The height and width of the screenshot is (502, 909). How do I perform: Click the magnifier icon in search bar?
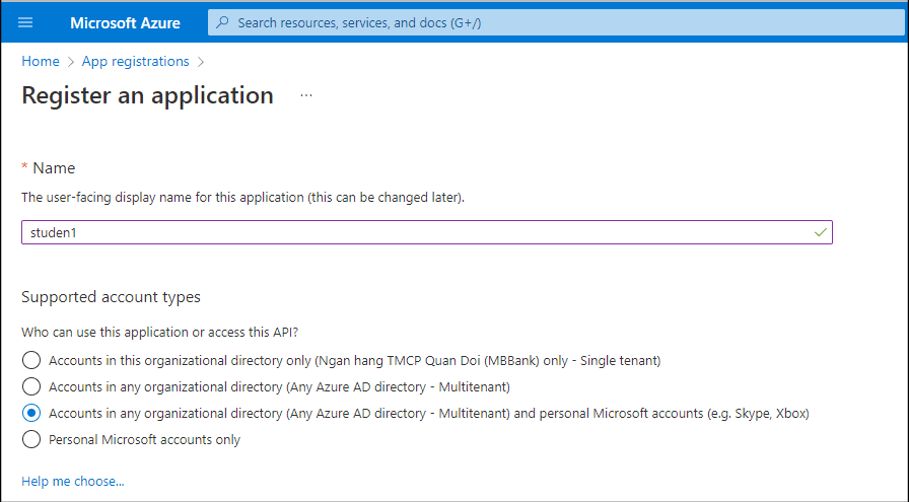click(x=223, y=22)
